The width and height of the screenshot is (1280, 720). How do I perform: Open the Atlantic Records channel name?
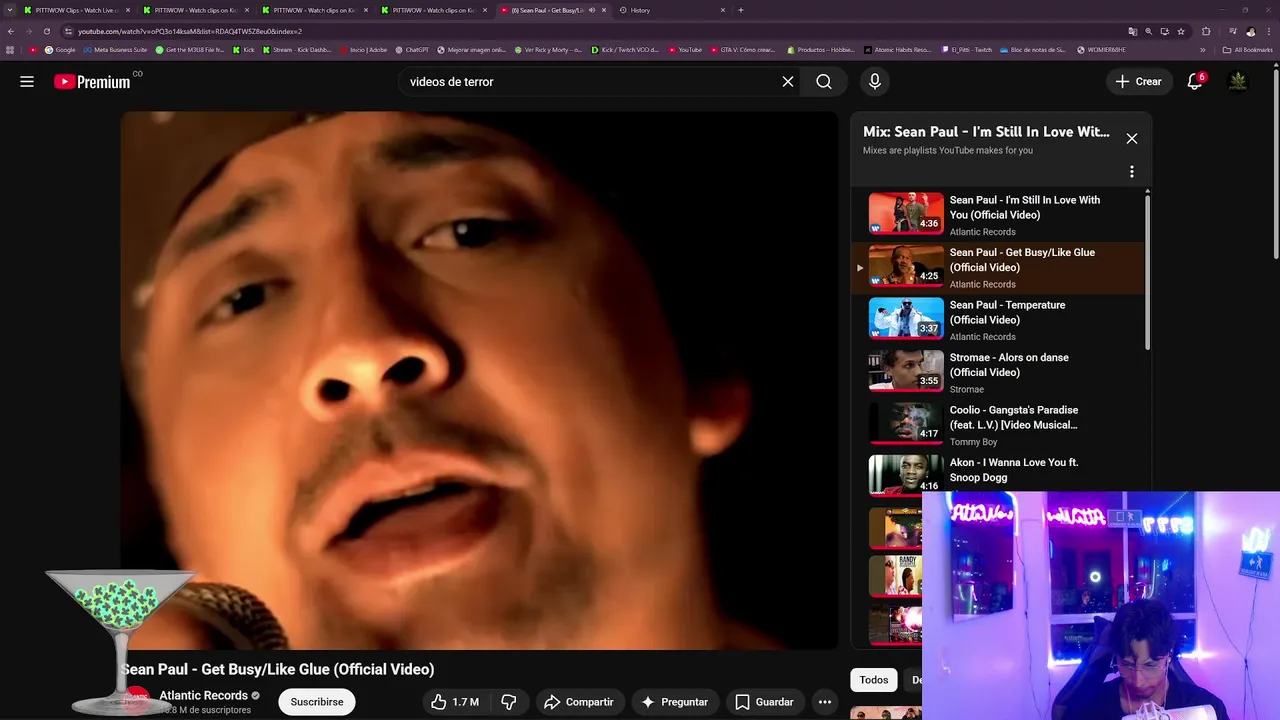[204, 696]
